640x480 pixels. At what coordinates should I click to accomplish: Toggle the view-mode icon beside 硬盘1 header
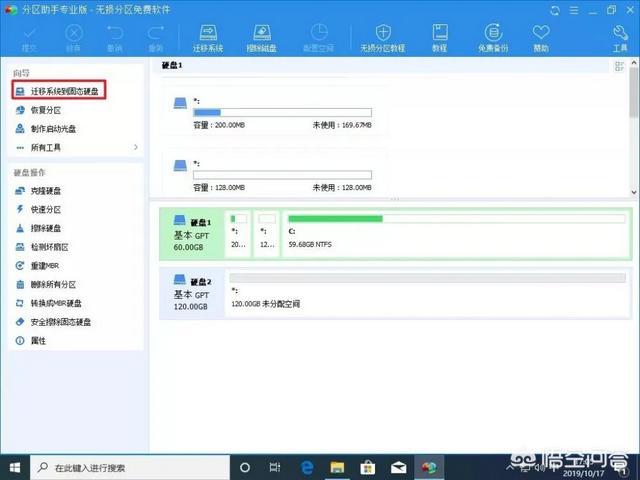[619, 66]
